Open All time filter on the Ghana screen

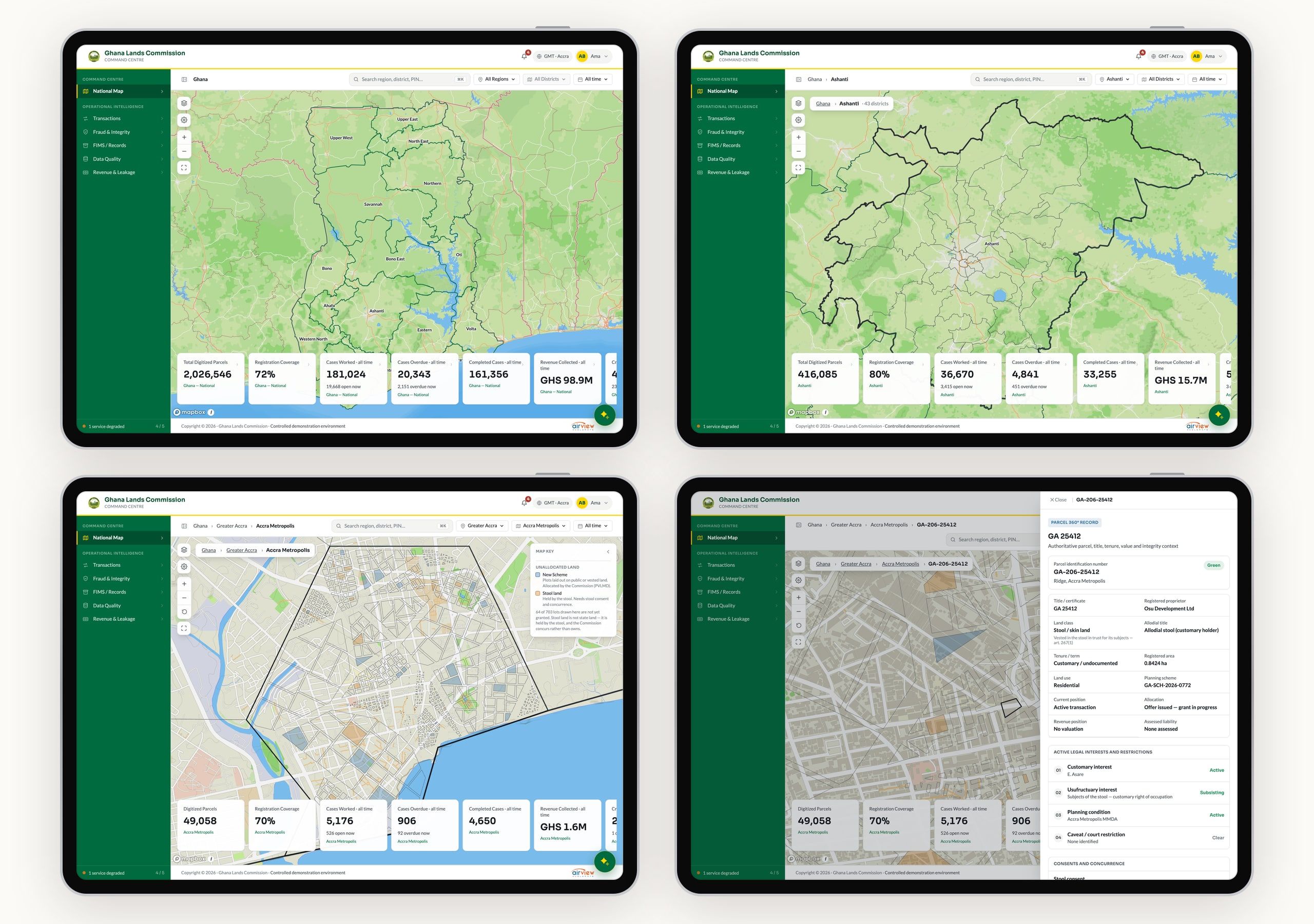[x=593, y=80]
